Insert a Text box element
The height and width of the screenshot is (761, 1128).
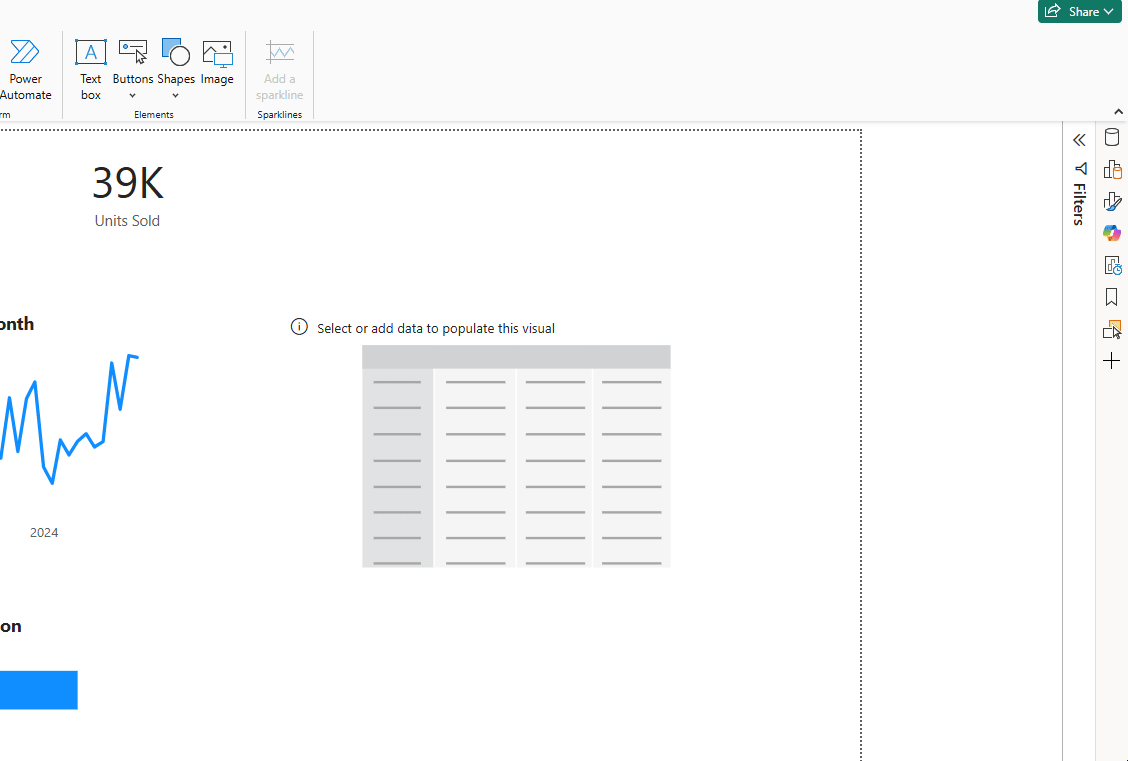(x=91, y=70)
